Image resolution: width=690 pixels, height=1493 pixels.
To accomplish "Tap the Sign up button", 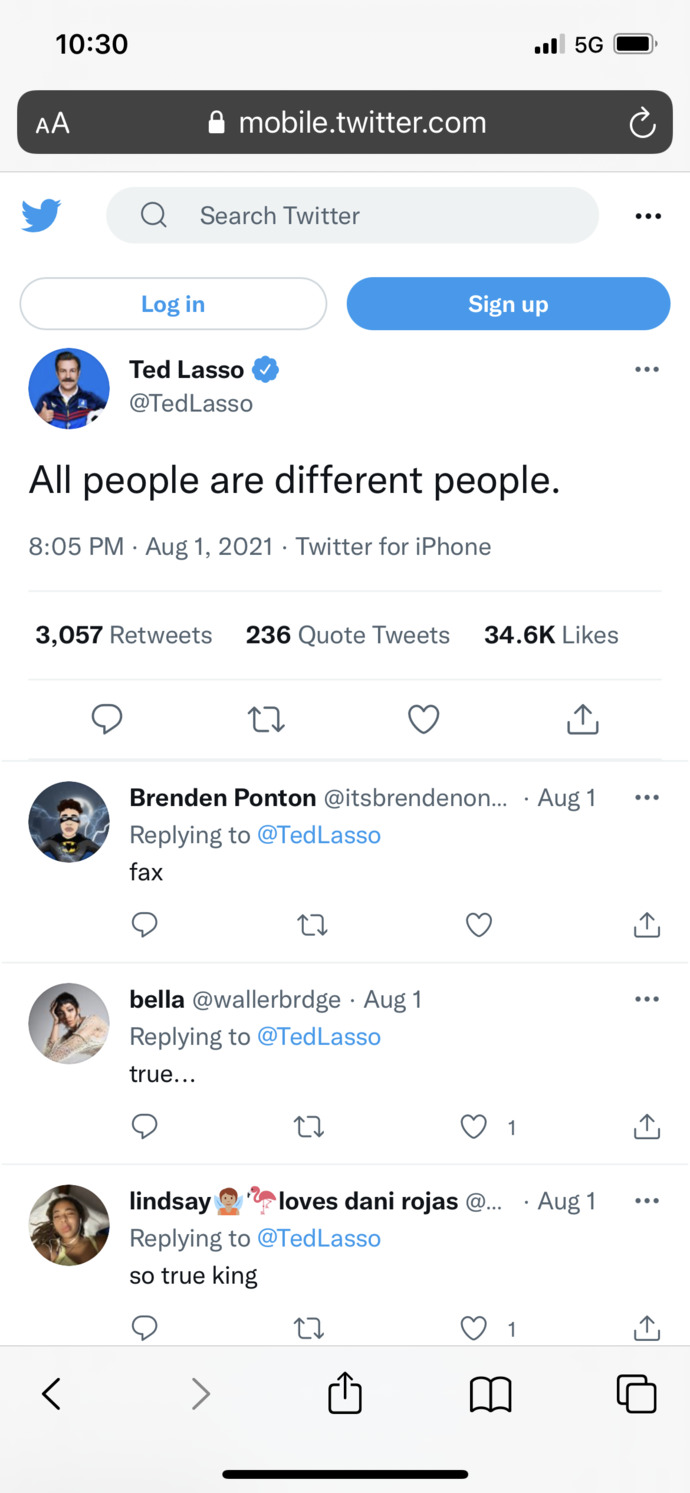I will tap(508, 304).
